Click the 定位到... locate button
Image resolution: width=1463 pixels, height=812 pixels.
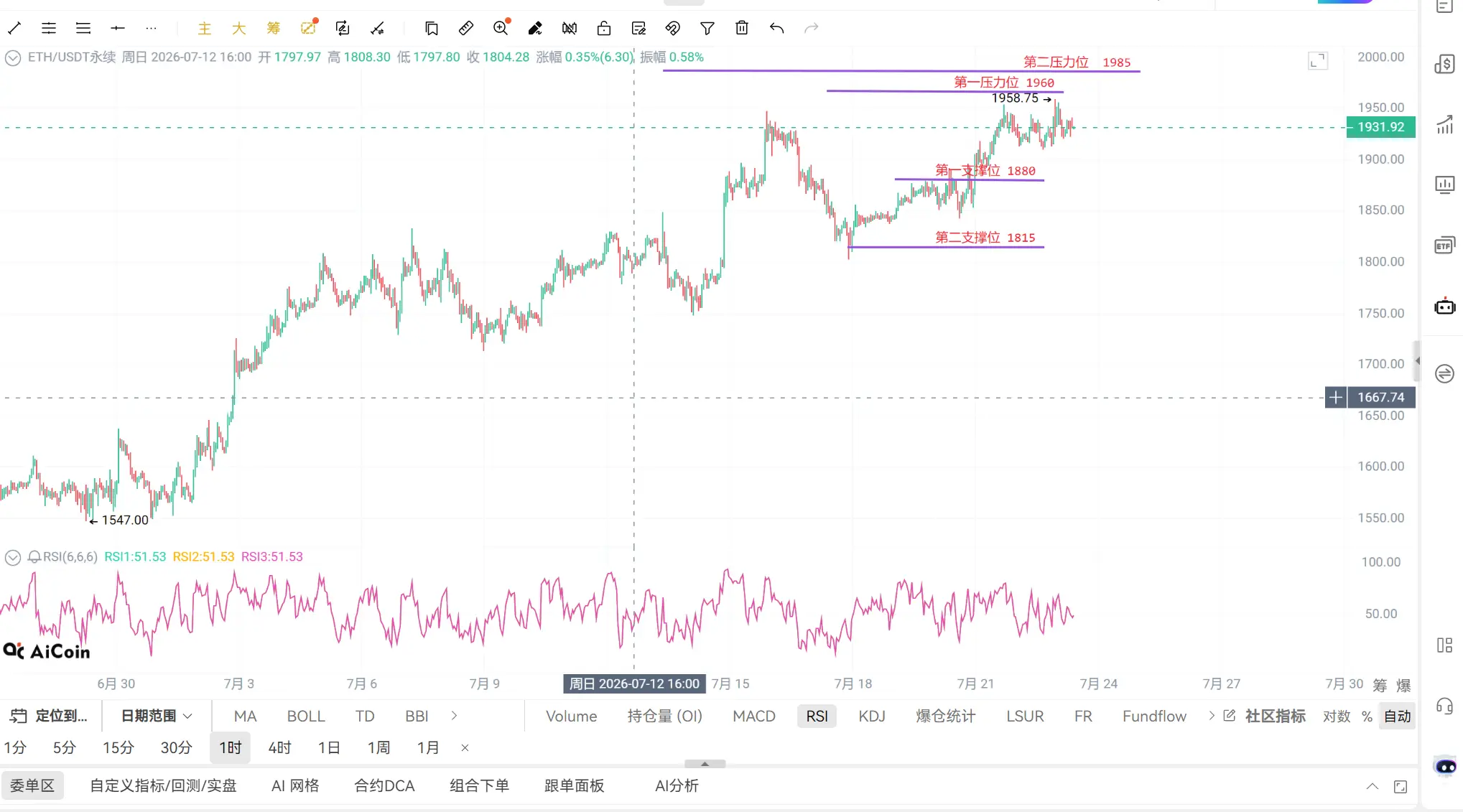pyautogui.click(x=48, y=717)
